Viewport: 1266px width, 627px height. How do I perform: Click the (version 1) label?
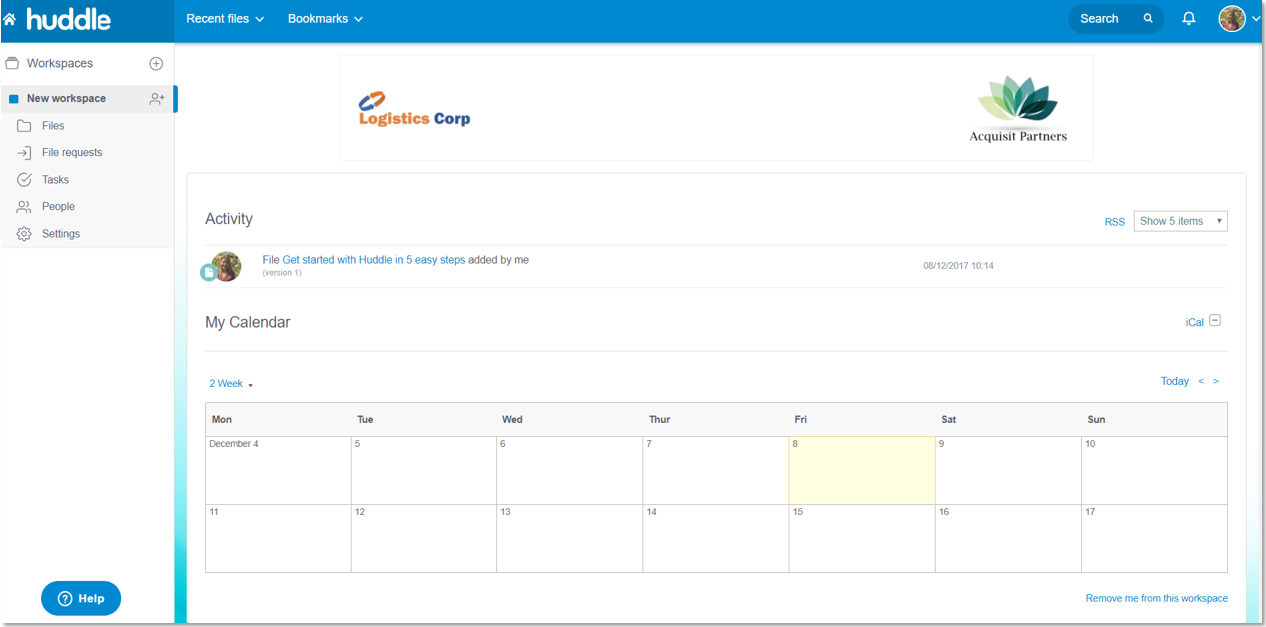tap(282, 273)
